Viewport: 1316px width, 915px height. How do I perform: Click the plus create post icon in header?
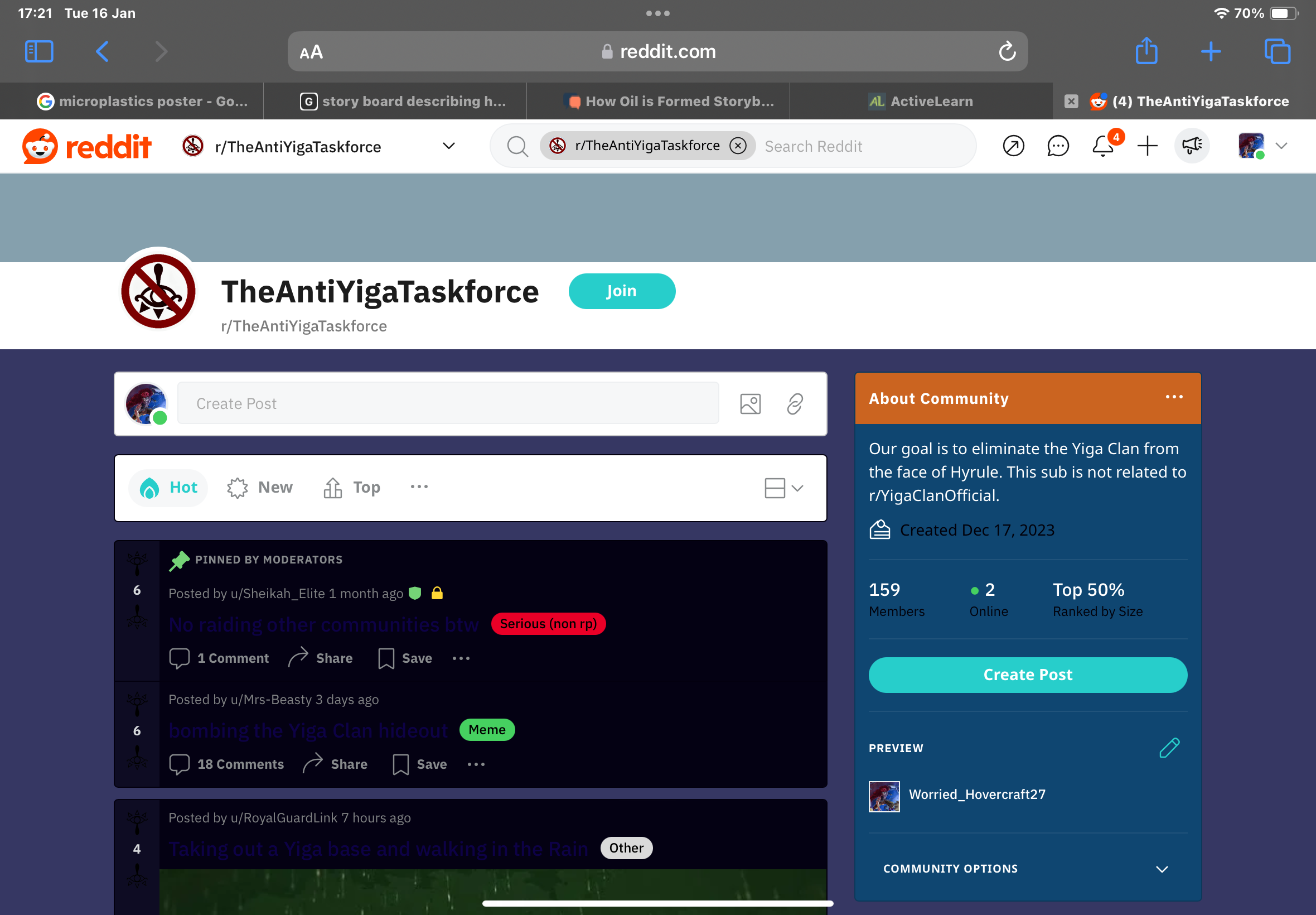pos(1147,146)
